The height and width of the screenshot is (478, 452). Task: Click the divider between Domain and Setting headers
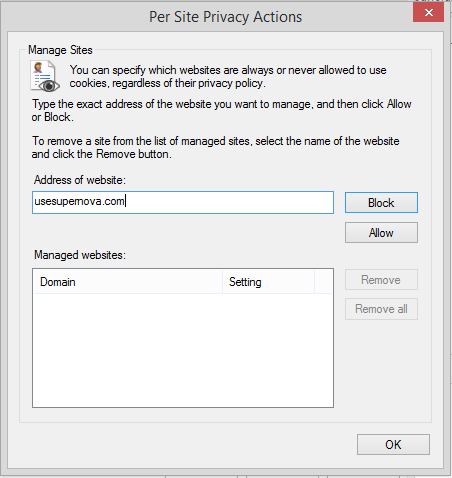point(222,282)
